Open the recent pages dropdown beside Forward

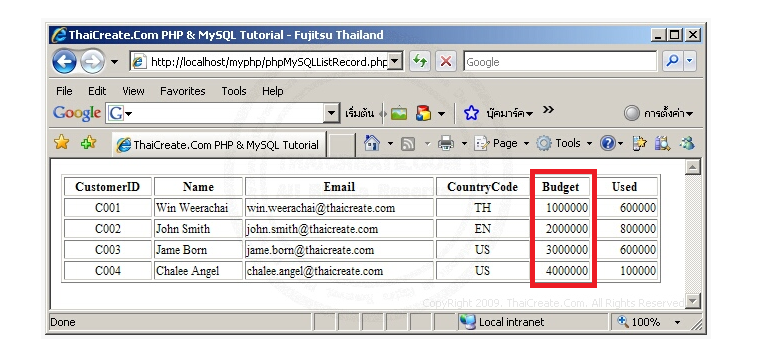(114, 62)
